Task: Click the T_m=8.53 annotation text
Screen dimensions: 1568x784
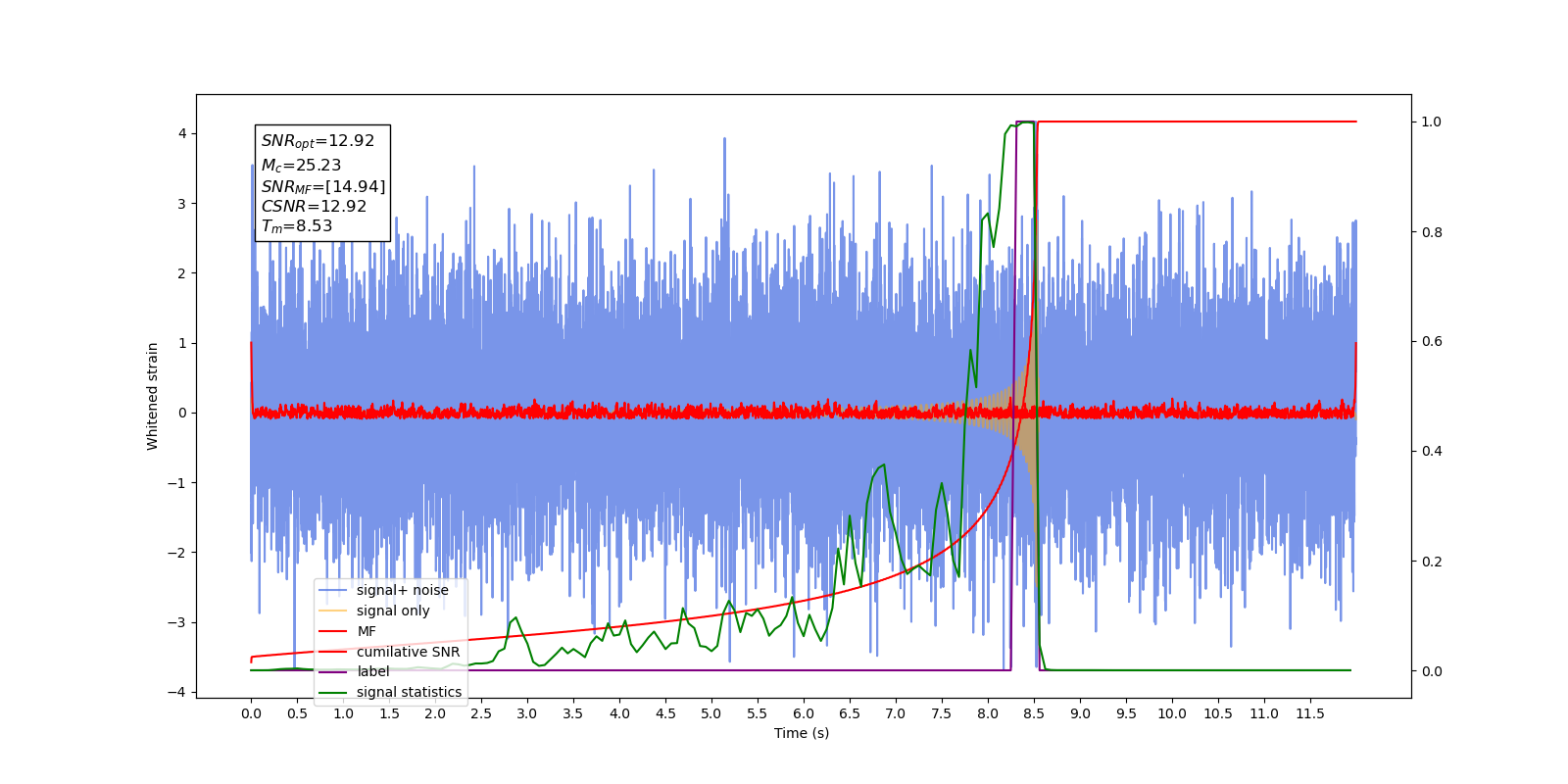Action: point(297,226)
